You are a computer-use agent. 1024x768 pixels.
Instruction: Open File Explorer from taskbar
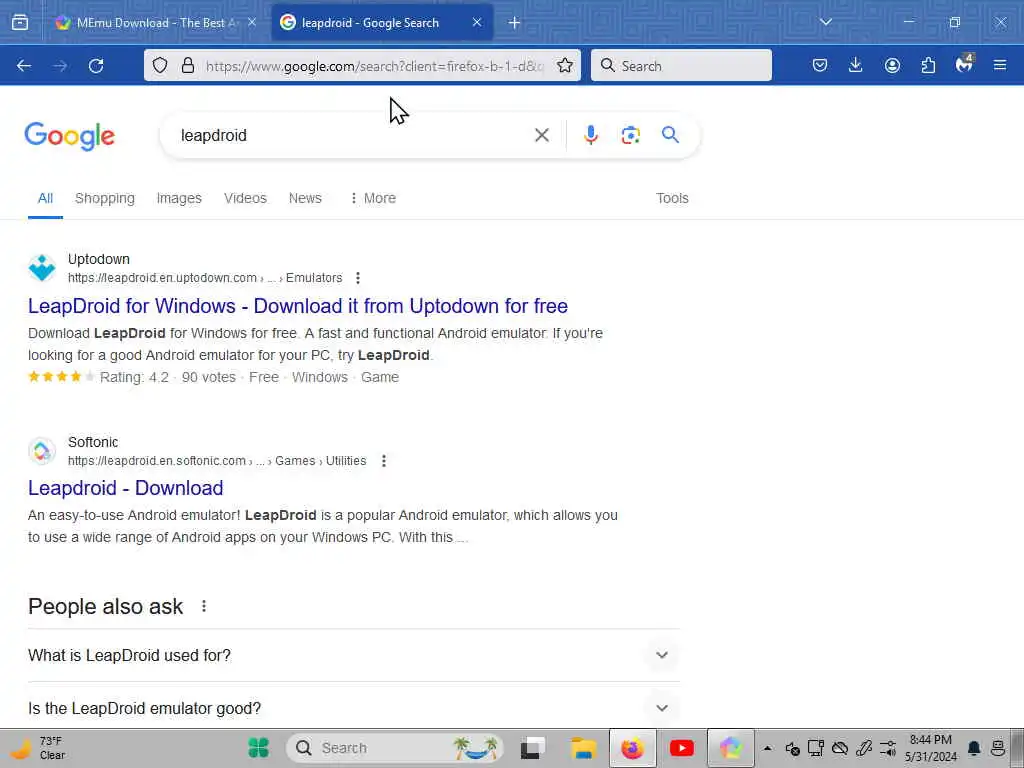(583, 748)
